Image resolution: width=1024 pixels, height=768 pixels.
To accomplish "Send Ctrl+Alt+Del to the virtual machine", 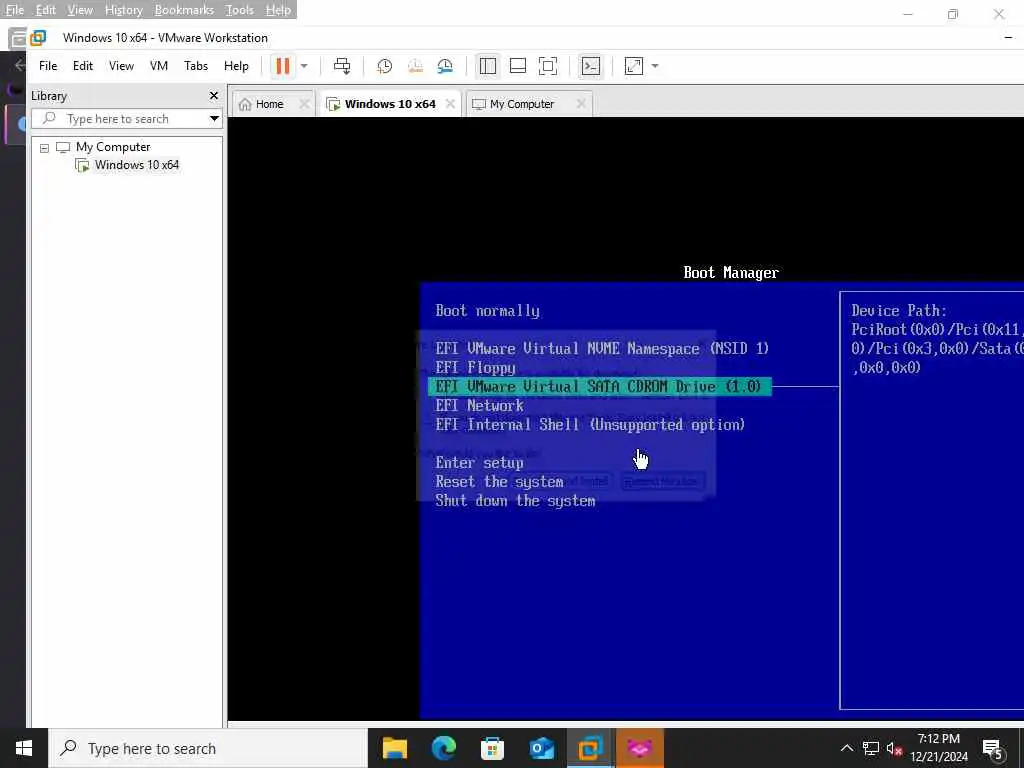I will (x=342, y=66).
